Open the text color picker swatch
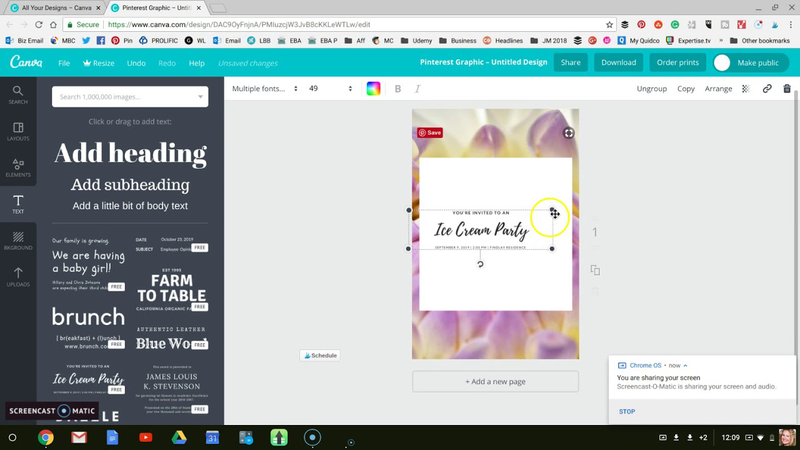This screenshot has height=450, width=800. click(373, 89)
